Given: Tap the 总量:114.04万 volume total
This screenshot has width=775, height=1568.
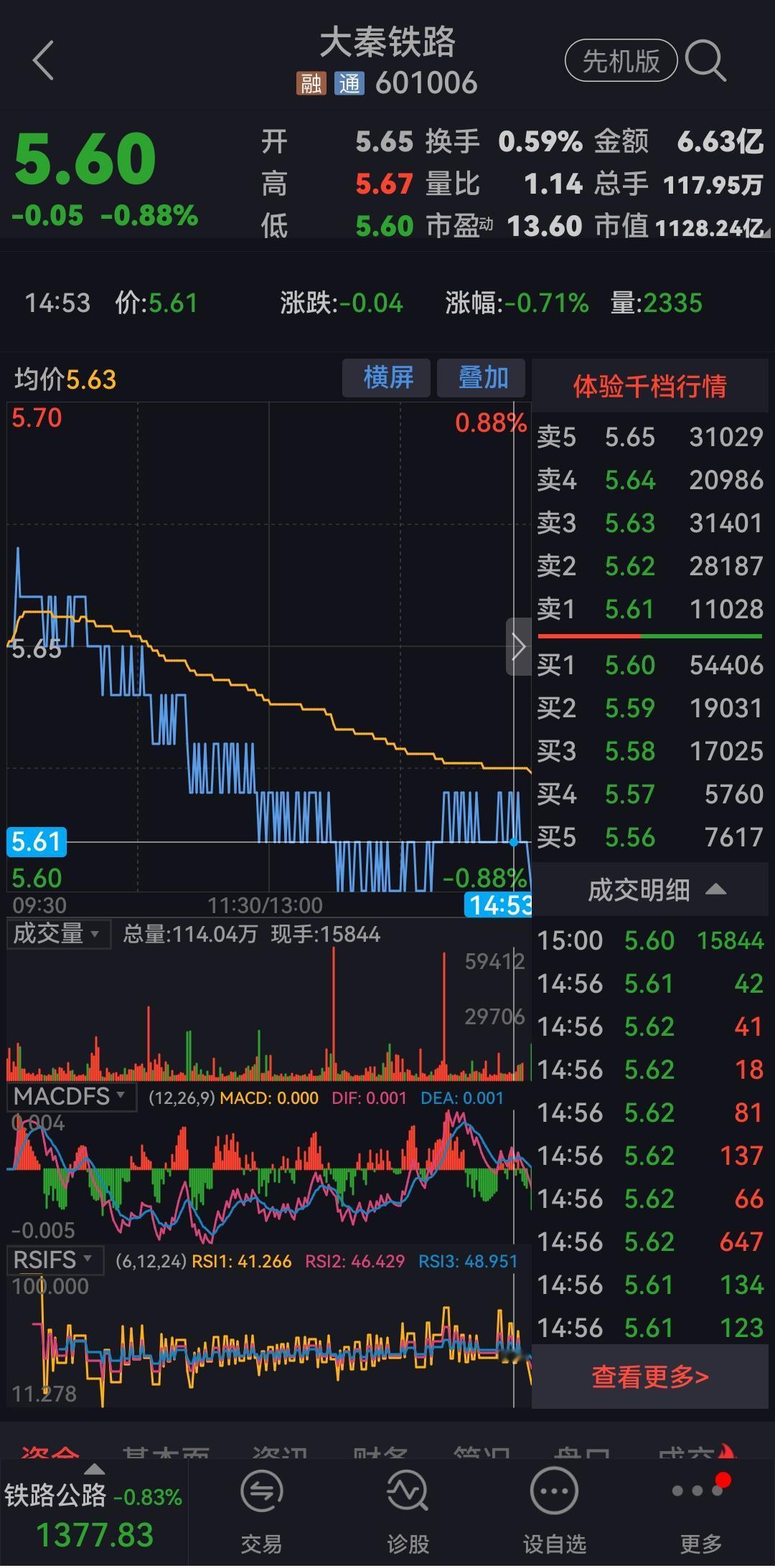Looking at the screenshot, I should (190, 934).
